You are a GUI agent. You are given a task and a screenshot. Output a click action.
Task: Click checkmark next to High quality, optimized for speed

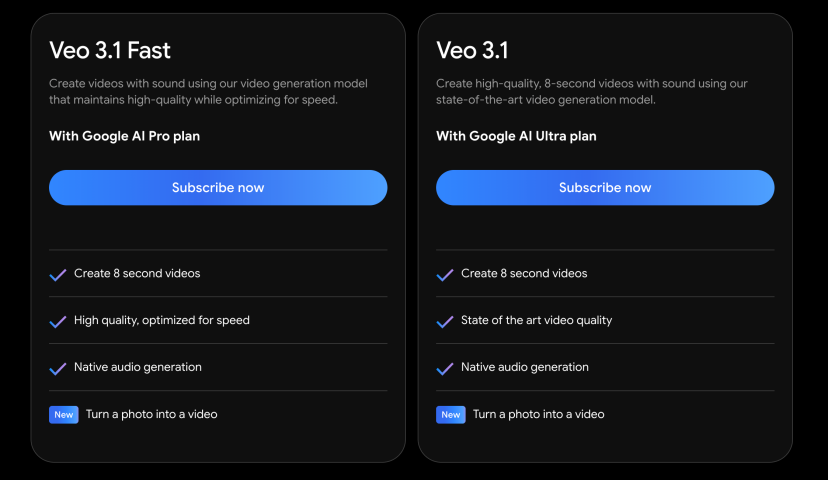(58, 321)
